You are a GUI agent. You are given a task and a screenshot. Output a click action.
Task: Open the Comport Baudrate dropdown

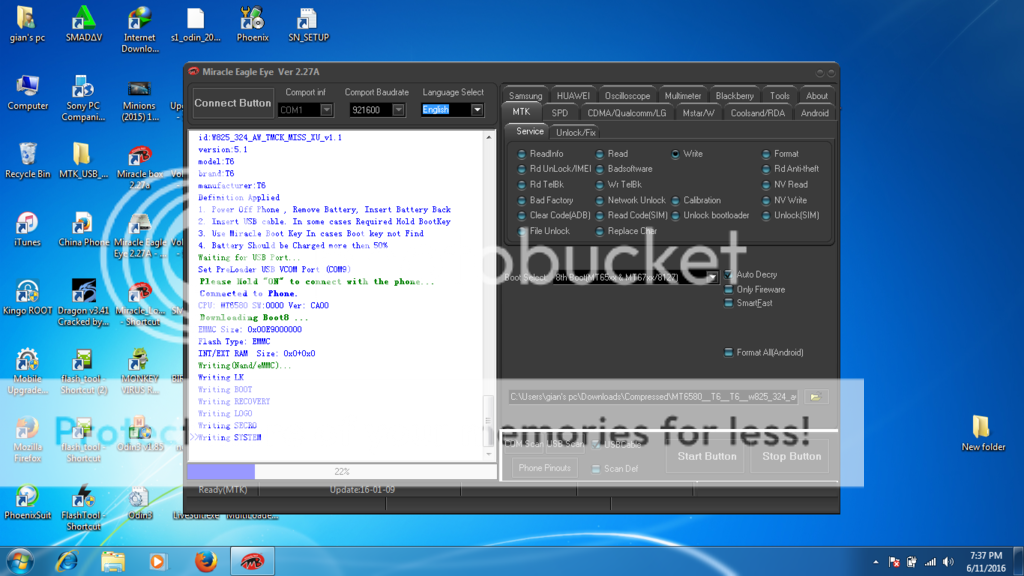click(x=398, y=110)
